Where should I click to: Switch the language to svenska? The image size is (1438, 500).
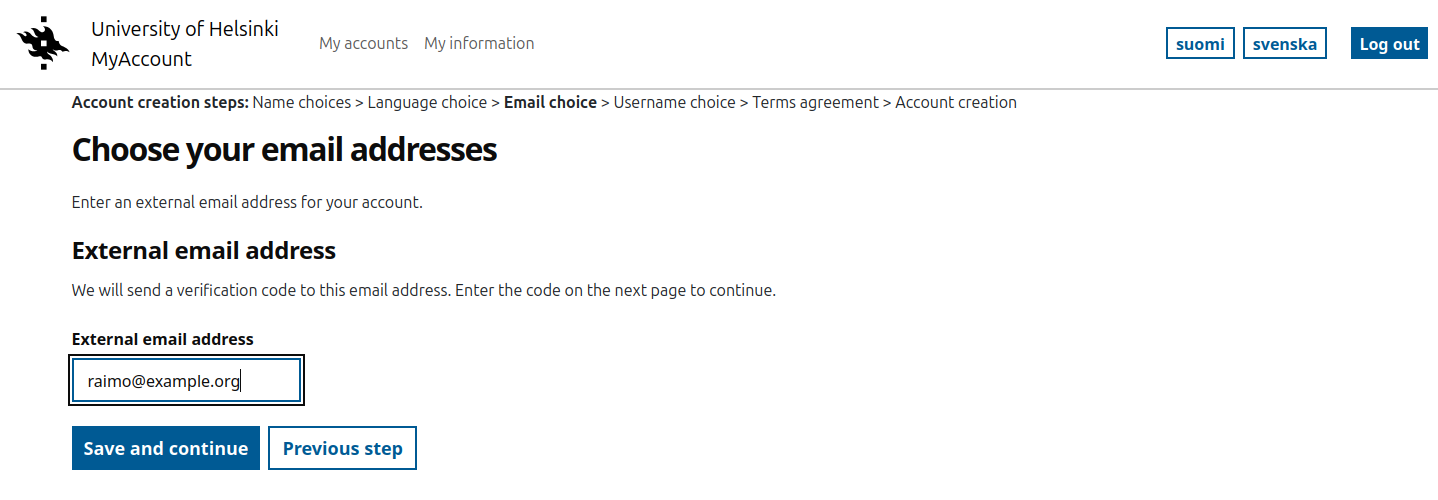(x=1284, y=44)
